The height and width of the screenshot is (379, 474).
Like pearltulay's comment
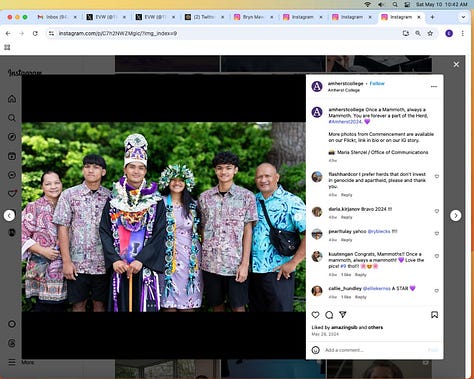point(437,233)
